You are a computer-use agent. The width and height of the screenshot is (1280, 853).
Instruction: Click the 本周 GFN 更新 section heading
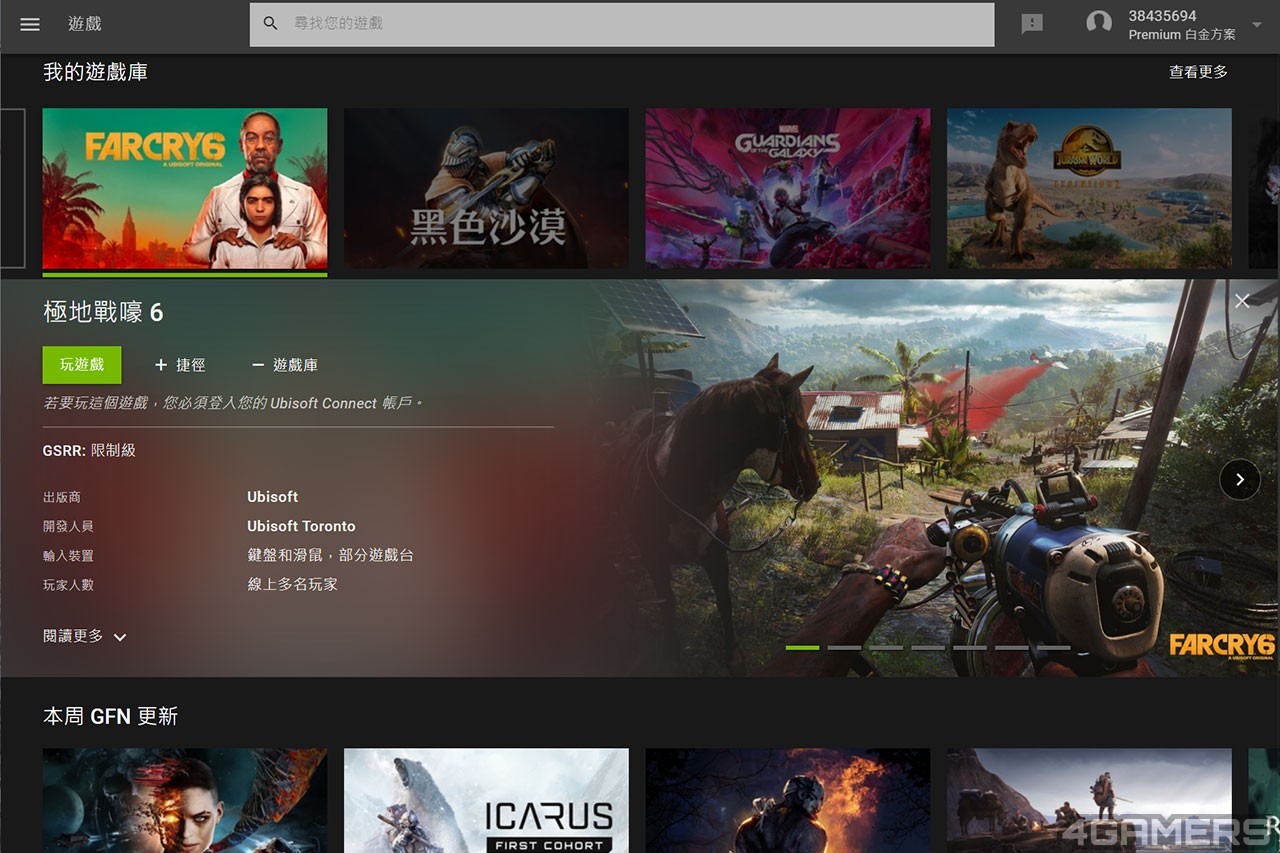tap(110, 716)
